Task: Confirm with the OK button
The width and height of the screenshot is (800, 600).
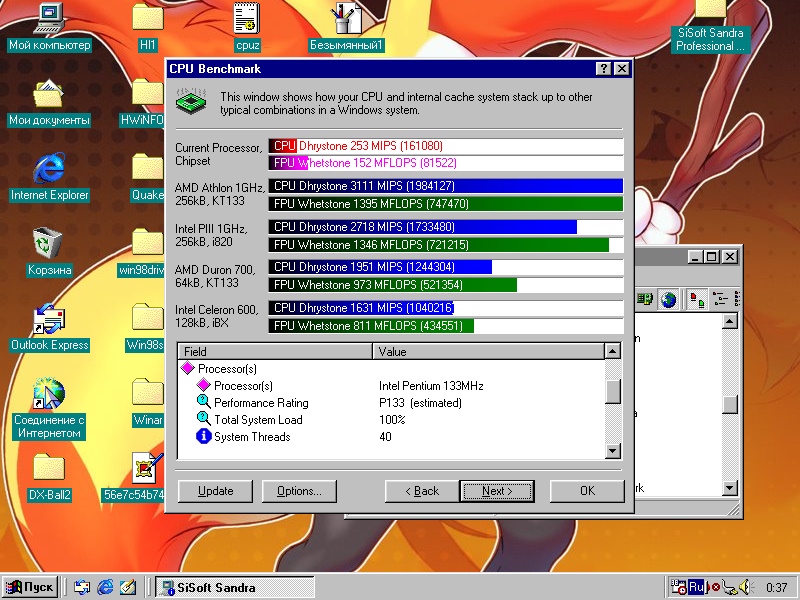Action: point(587,491)
